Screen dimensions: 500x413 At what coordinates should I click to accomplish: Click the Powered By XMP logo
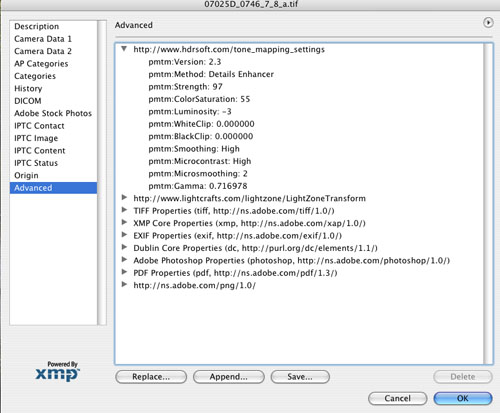pyautogui.click(x=58, y=371)
